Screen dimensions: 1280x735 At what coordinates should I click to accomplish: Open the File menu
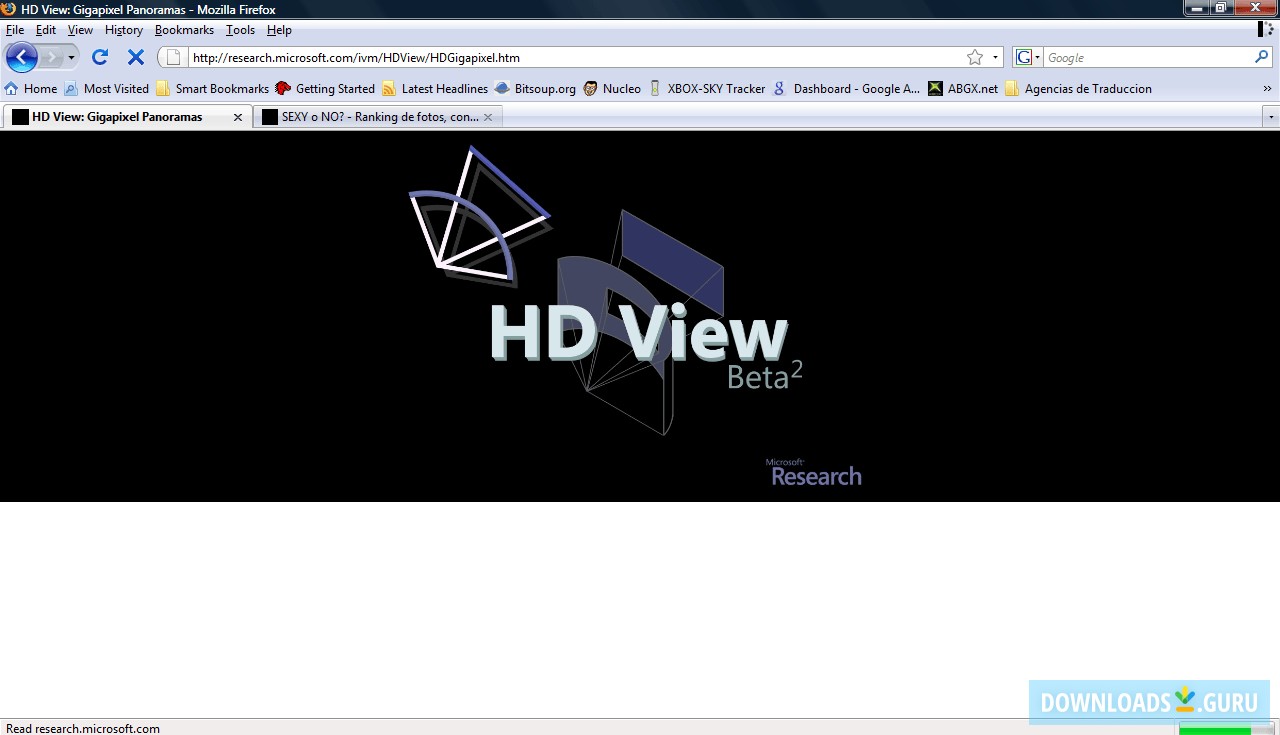15,30
